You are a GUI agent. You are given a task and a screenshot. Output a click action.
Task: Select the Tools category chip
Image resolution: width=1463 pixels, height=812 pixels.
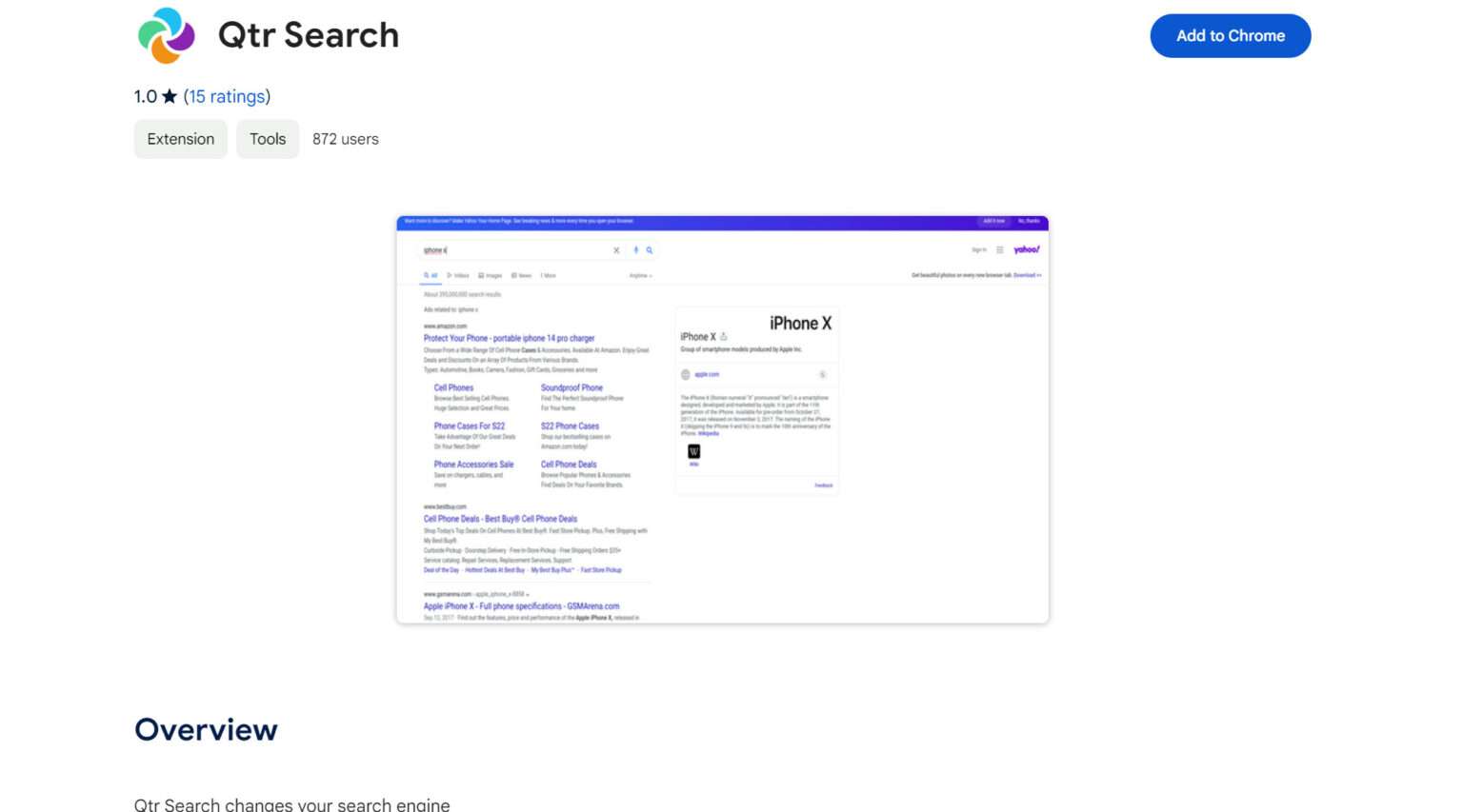click(x=268, y=139)
